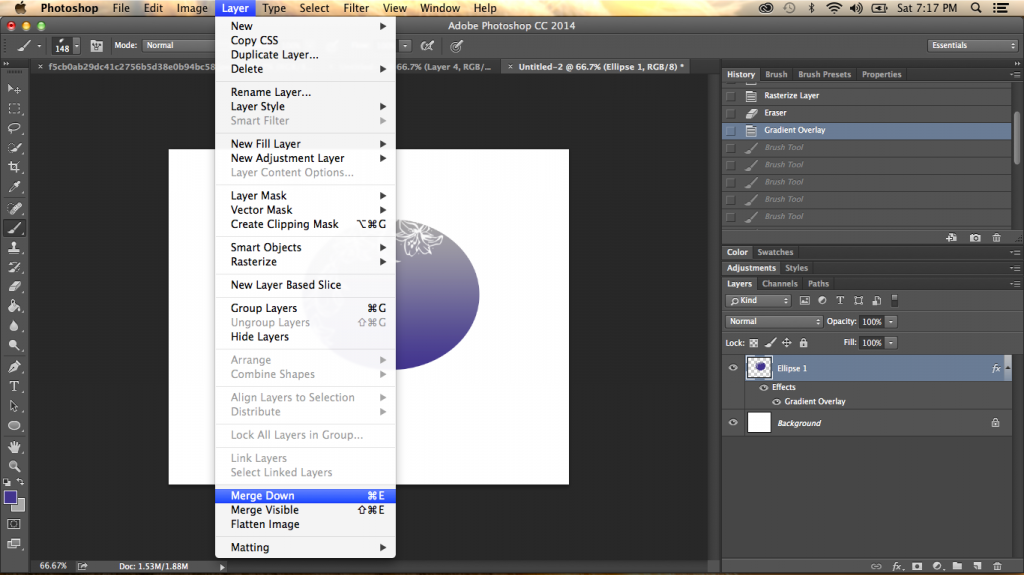1024x575 pixels.
Task: Choose Flatten Image
Action: click(305, 525)
